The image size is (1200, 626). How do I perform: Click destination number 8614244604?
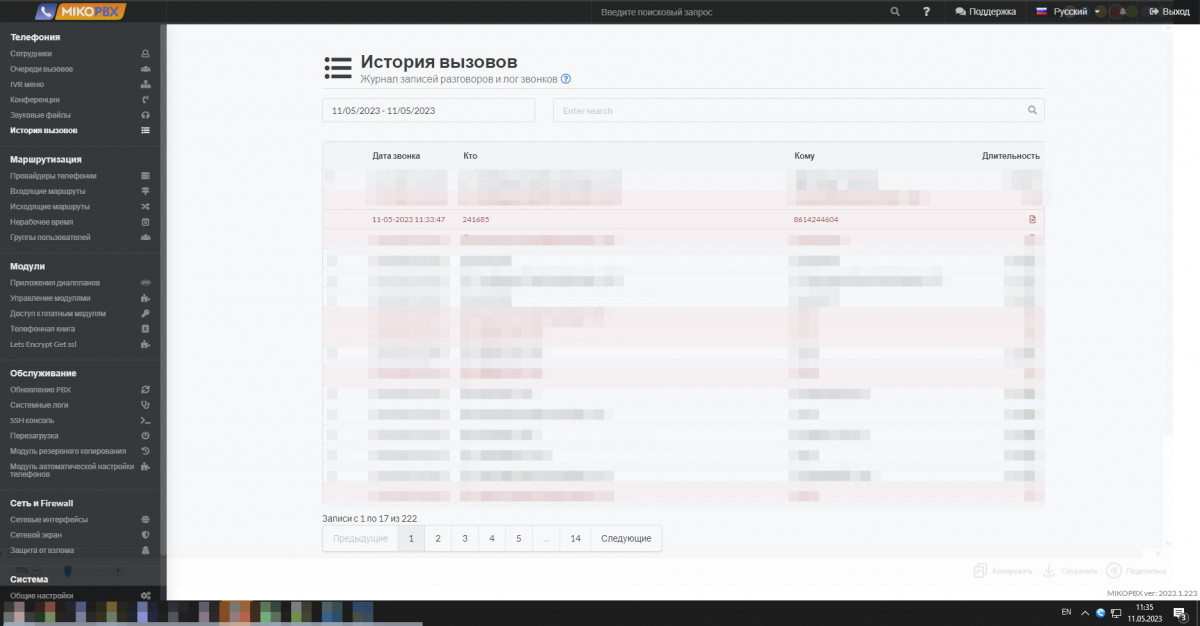click(x=816, y=219)
